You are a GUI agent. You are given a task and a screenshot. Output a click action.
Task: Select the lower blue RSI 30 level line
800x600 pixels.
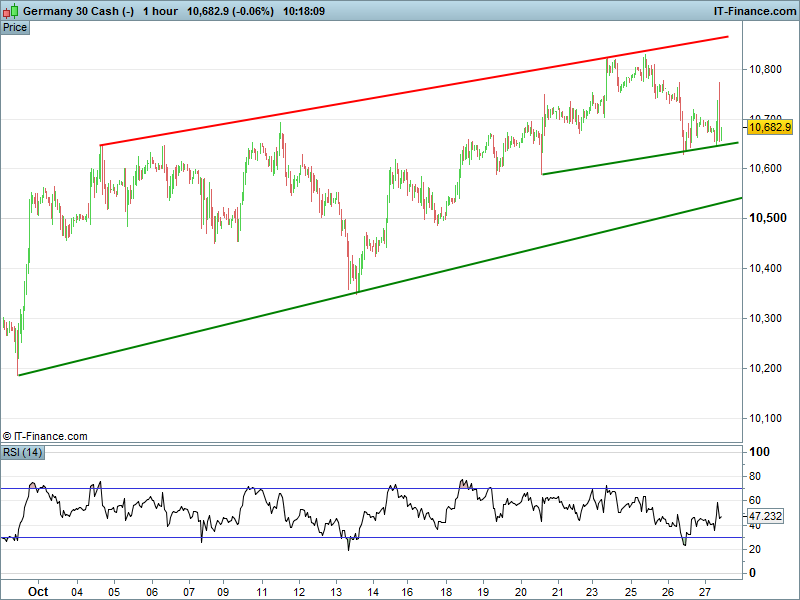(371, 537)
